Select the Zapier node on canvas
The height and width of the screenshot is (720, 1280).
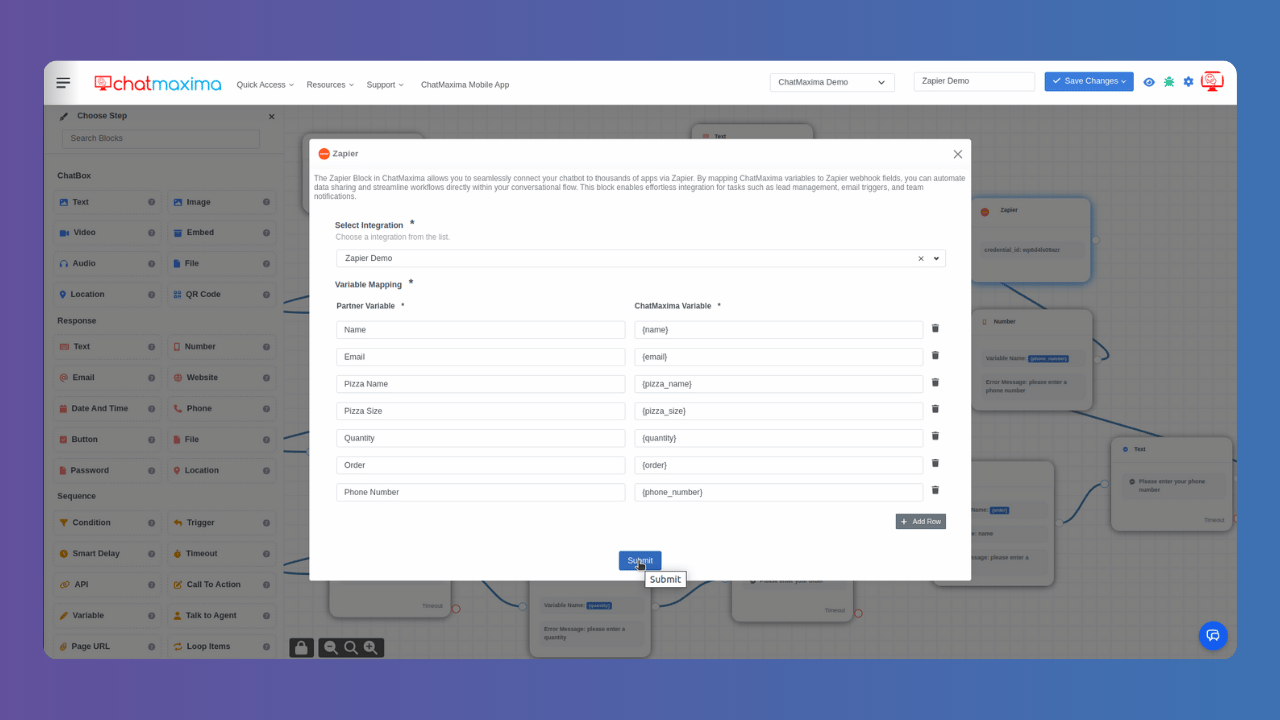click(x=1030, y=239)
